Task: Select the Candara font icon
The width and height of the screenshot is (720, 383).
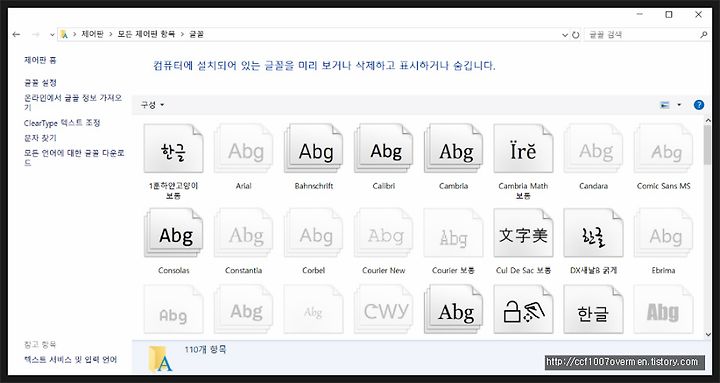Action: click(593, 149)
